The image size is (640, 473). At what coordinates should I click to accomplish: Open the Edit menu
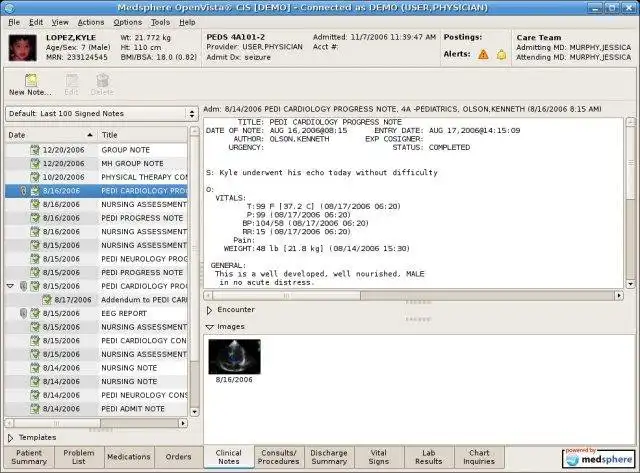point(36,22)
